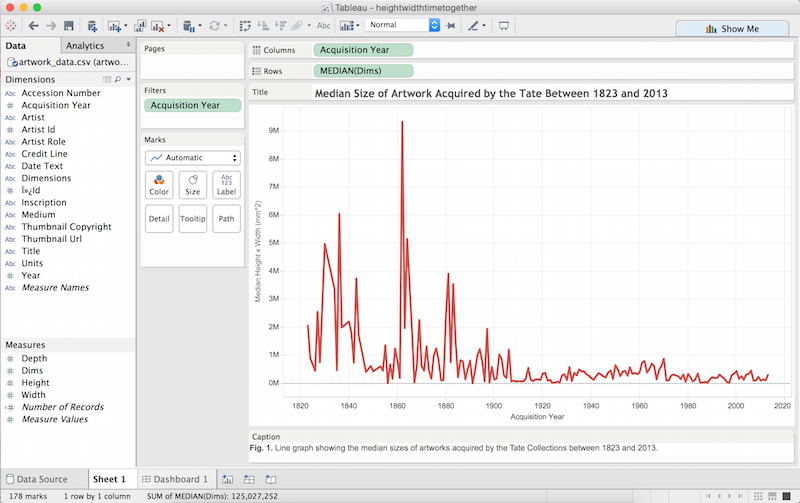The width and height of the screenshot is (800, 503).
Task: Open the Automatic mark type dropdown
Action: [193, 158]
